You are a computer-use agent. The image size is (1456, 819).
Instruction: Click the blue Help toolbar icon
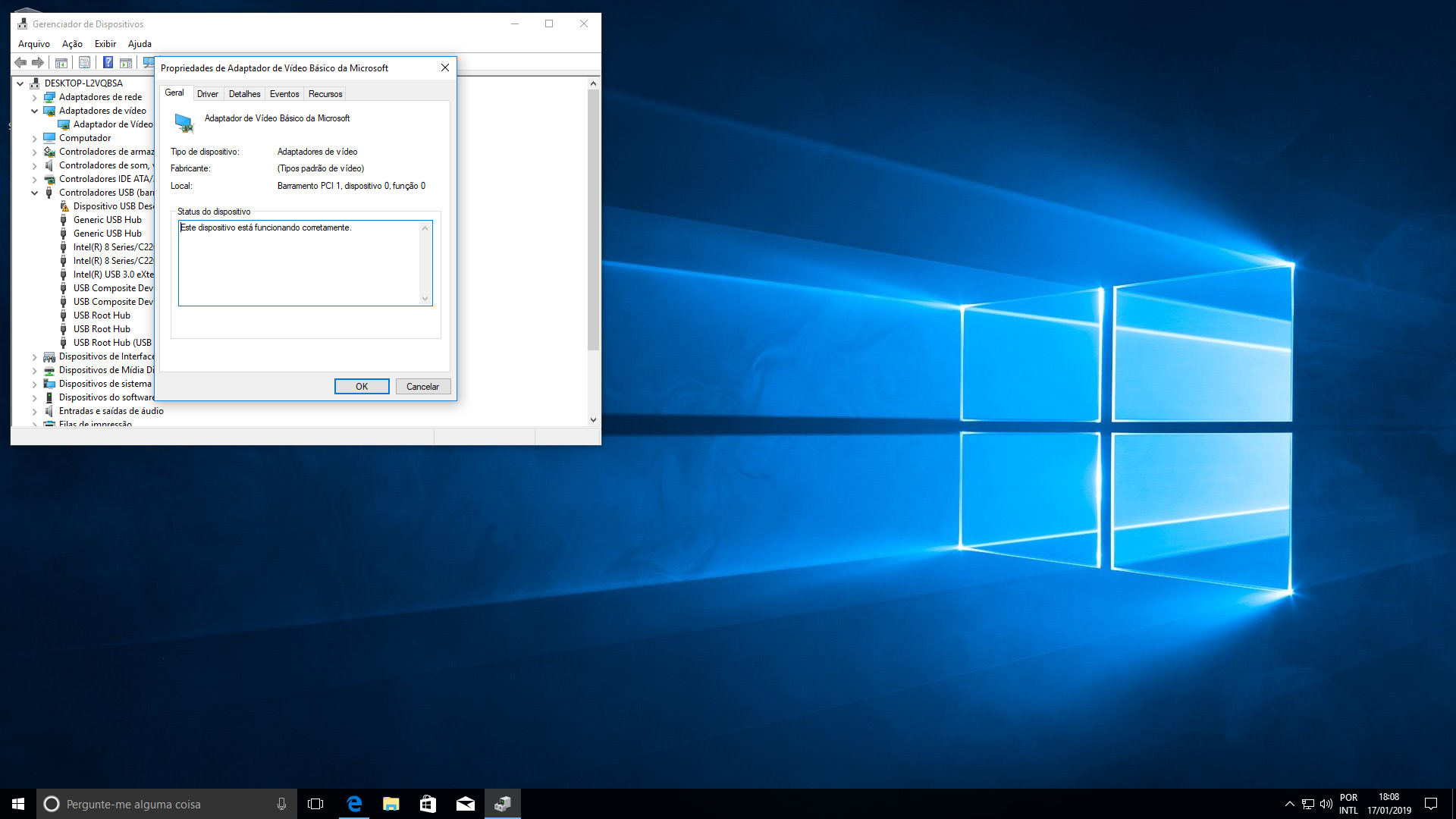point(108,63)
